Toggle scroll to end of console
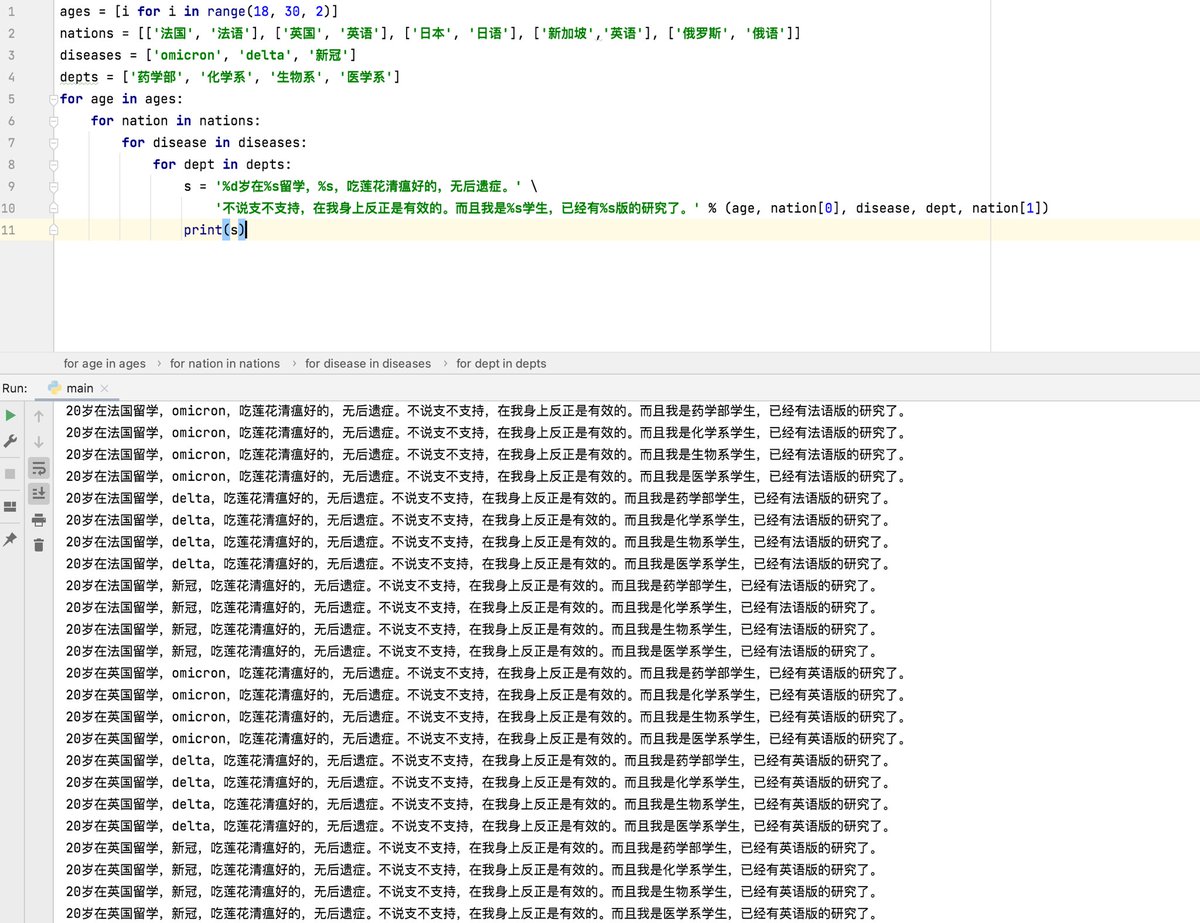The height and width of the screenshot is (923, 1200). (39, 493)
